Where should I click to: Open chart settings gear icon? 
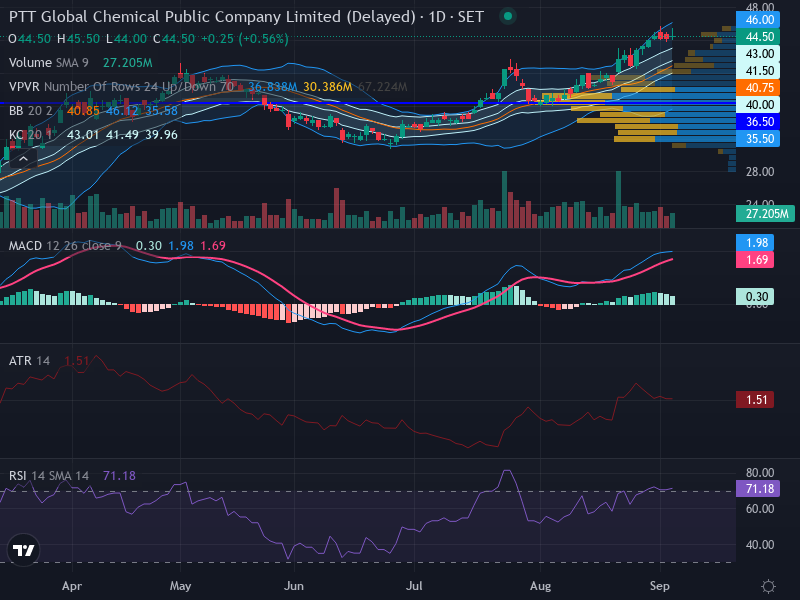[768, 586]
